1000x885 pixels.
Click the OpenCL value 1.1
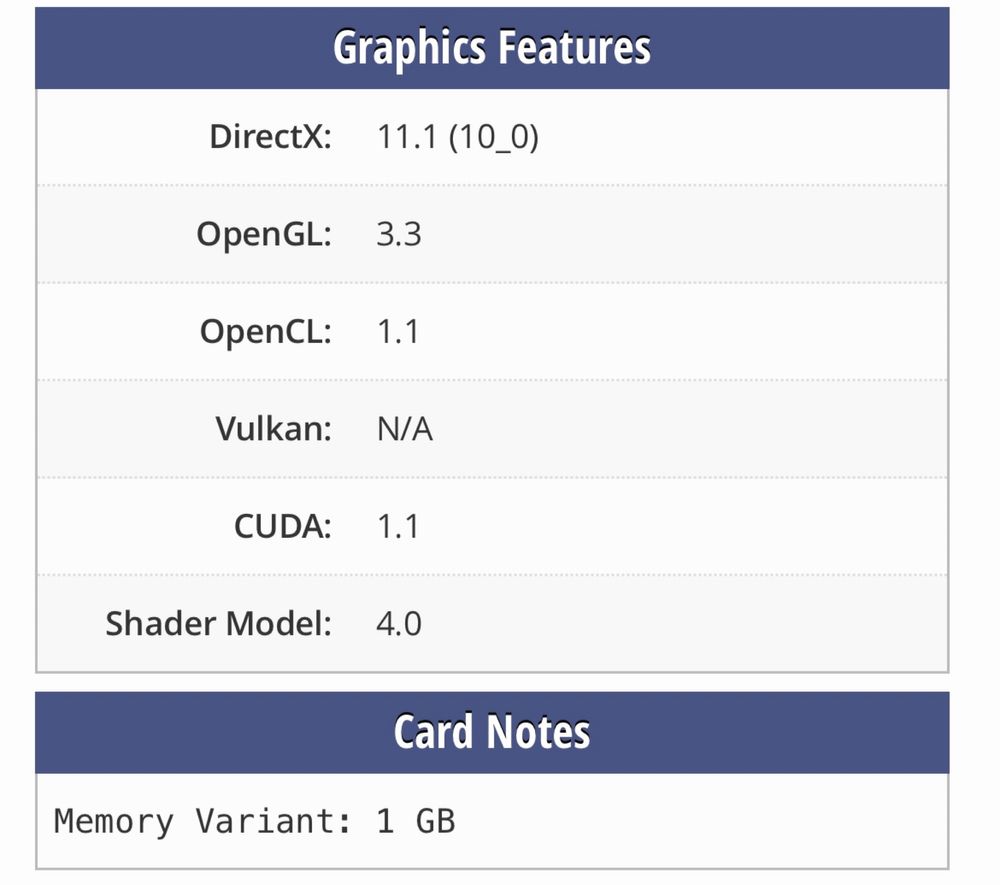pyautogui.click(x=398, y=332)
